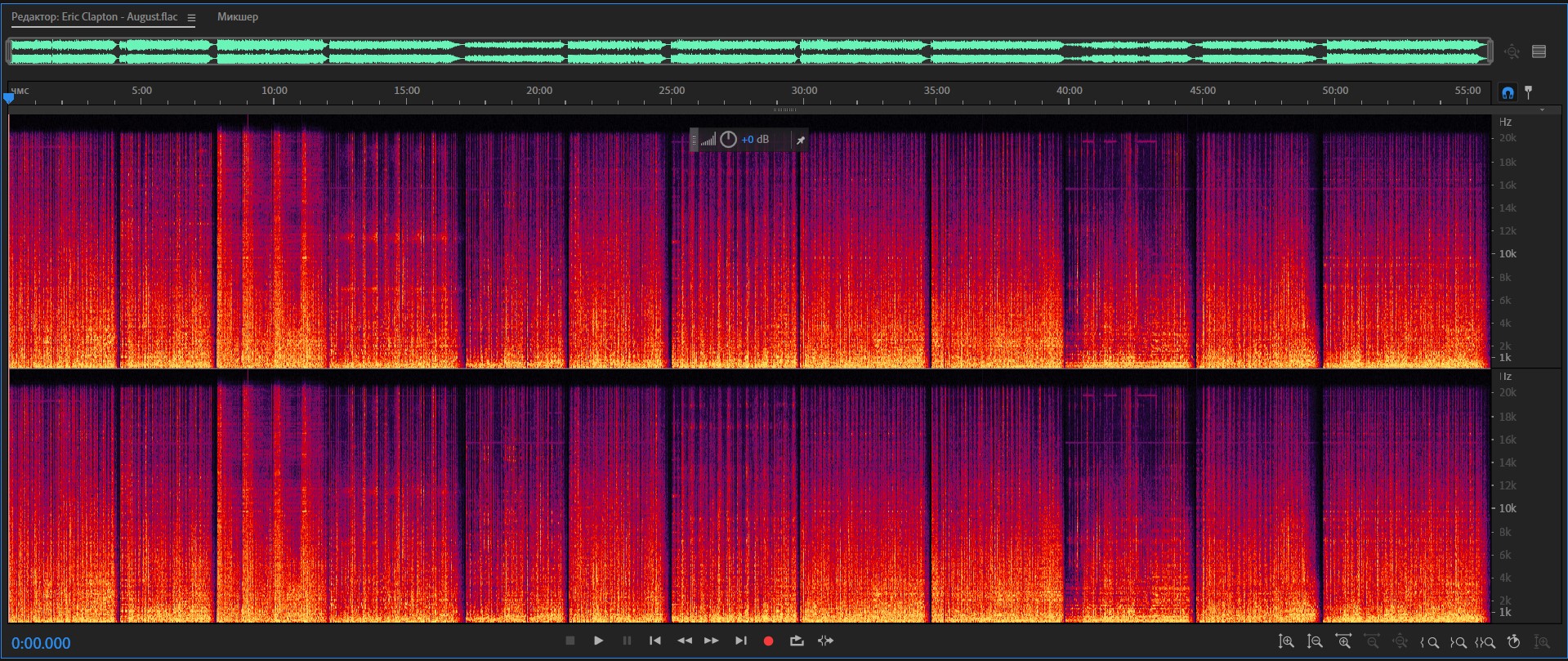The image size is (1568, 661).
Task: Click the zoom to time stopwatch icon
Action: [x=1513, y=642]
